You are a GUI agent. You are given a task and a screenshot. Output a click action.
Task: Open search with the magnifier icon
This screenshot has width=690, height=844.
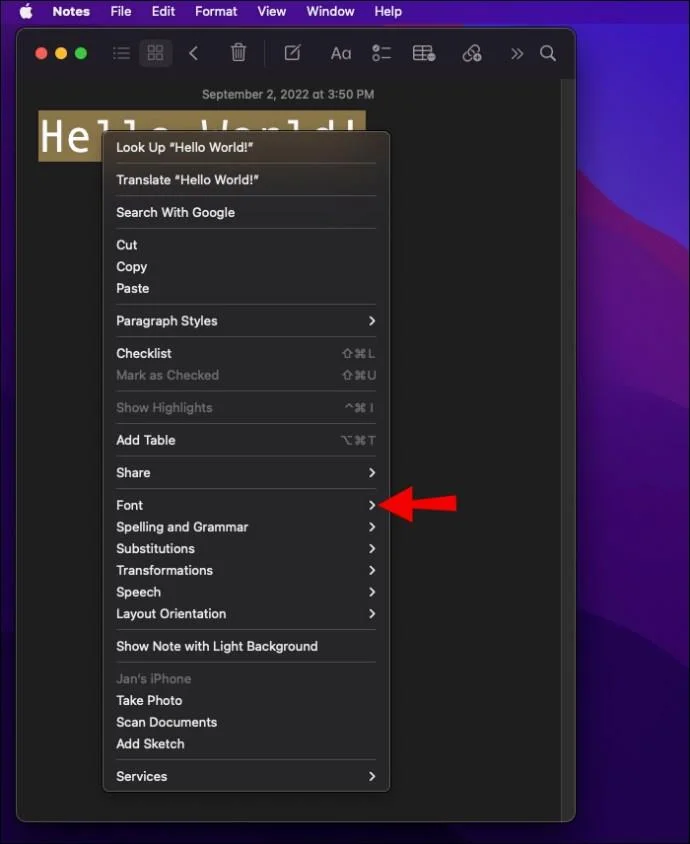pyautogui.click(x=548, y=53)
